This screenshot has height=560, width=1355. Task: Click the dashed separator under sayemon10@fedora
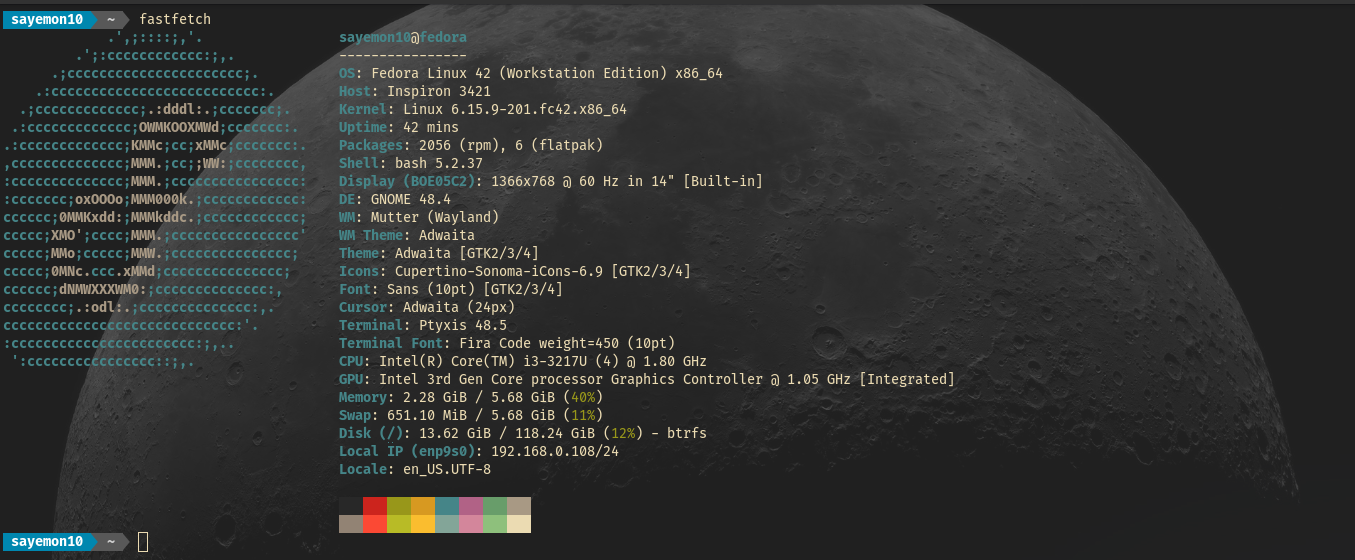403,55
